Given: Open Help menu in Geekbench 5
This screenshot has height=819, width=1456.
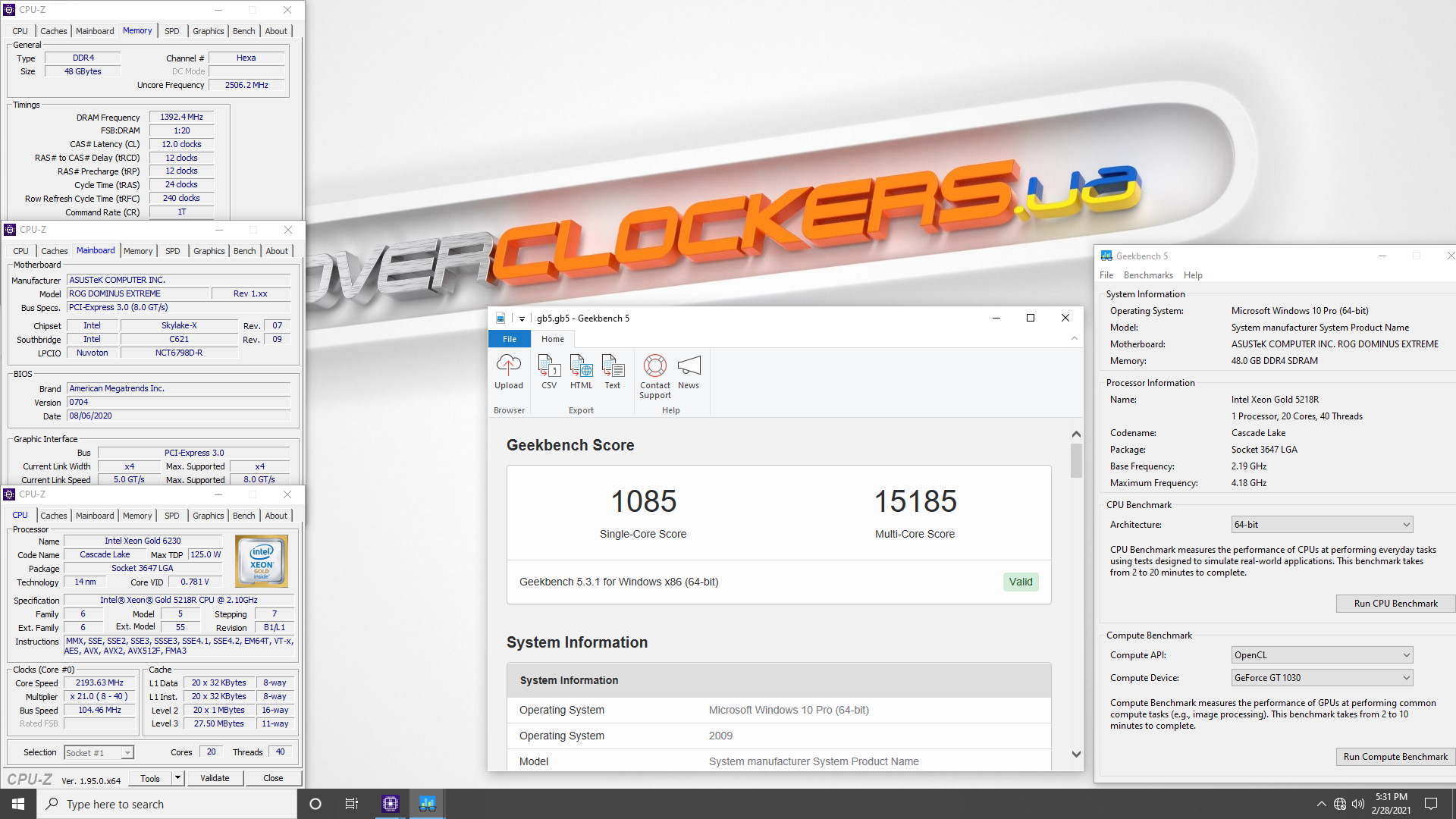Looking at the screenshot, I should point(1193,275).
